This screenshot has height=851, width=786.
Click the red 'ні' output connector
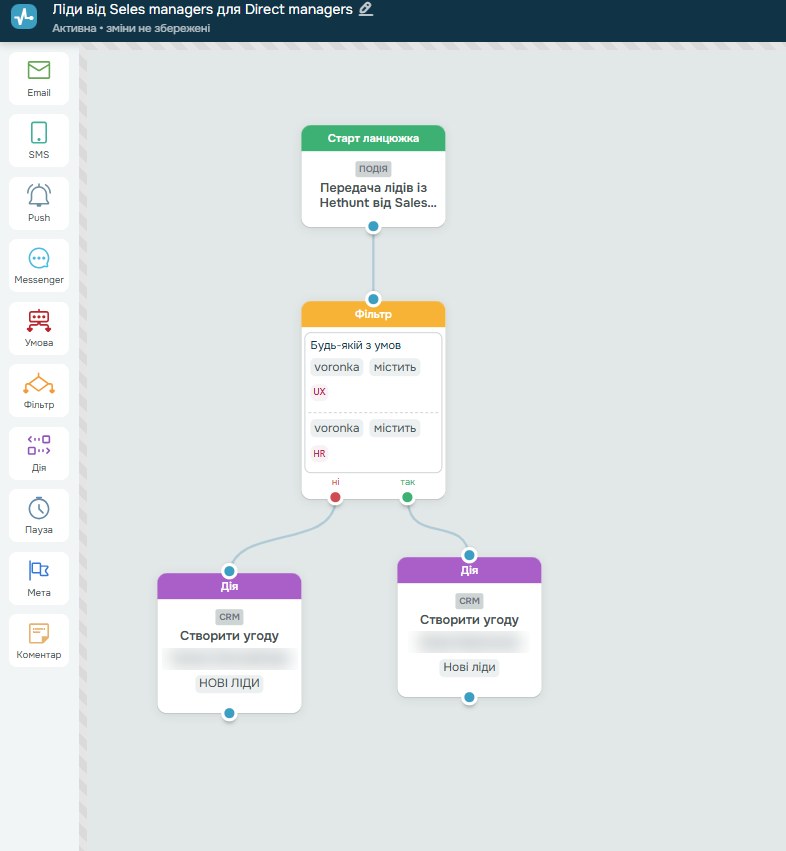pyautogui.click(x=335, y=497)
